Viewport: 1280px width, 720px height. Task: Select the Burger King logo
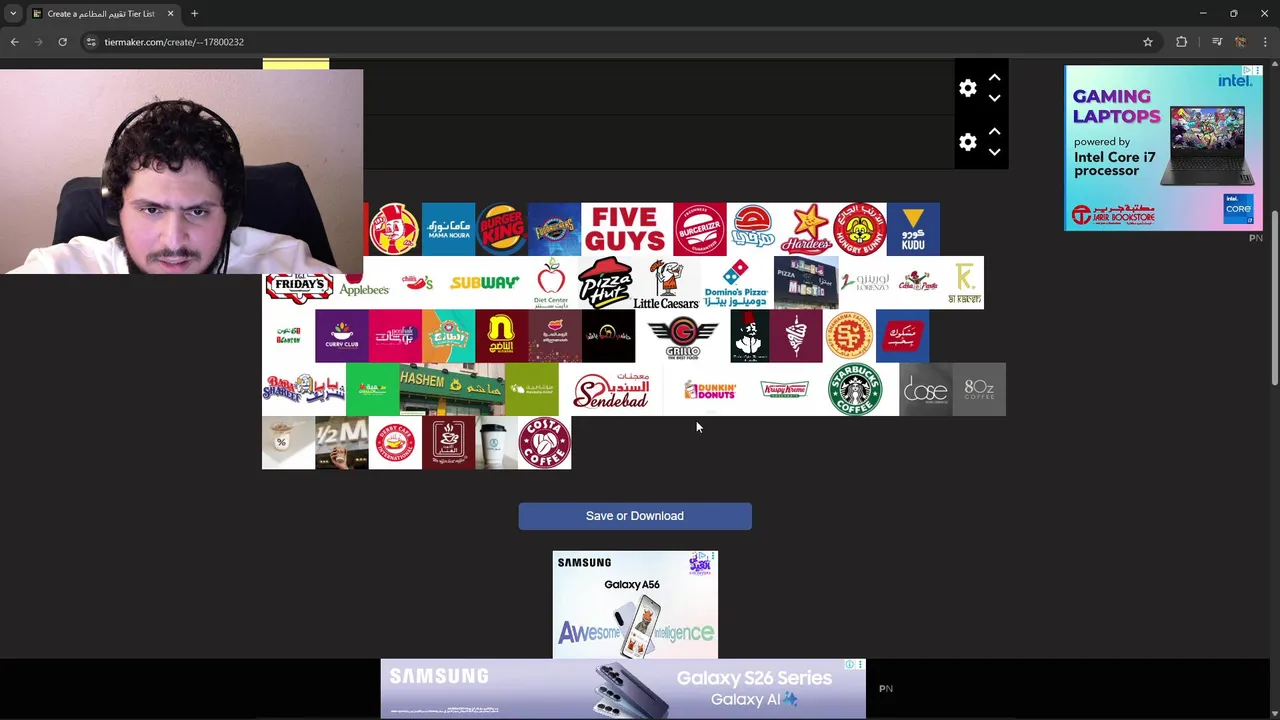pos(501,229)
